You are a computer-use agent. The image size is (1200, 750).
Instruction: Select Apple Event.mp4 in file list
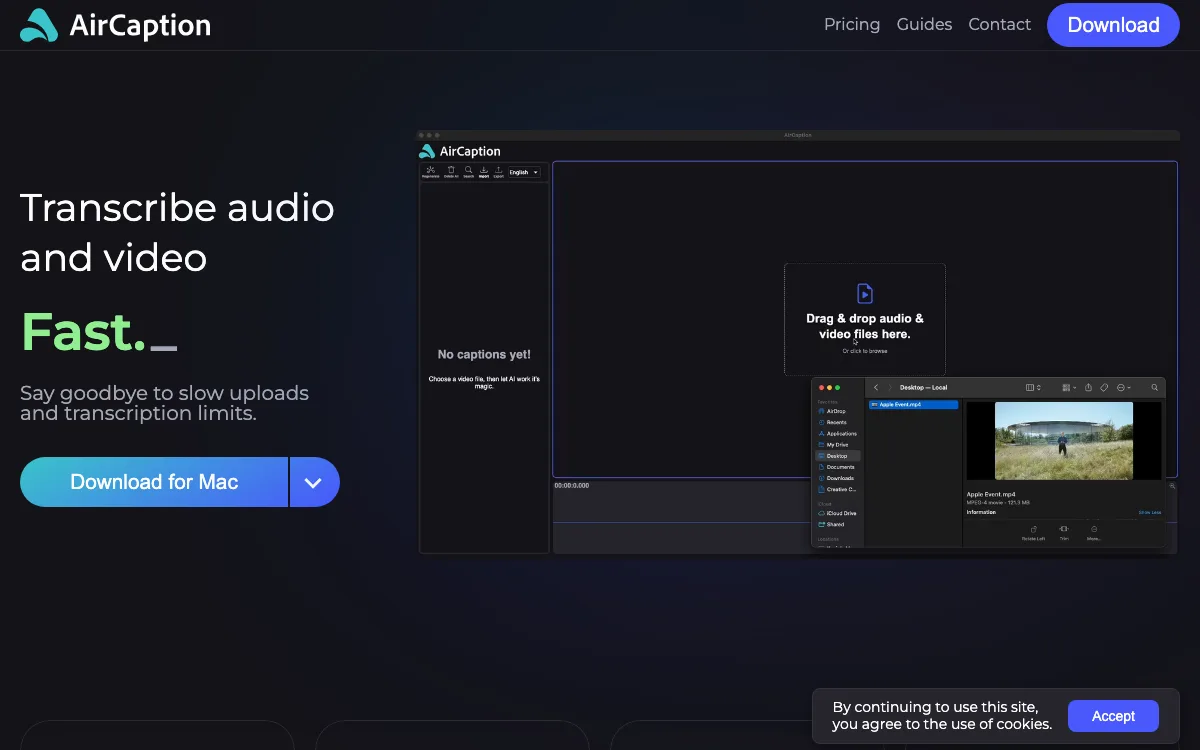[914, 404]
